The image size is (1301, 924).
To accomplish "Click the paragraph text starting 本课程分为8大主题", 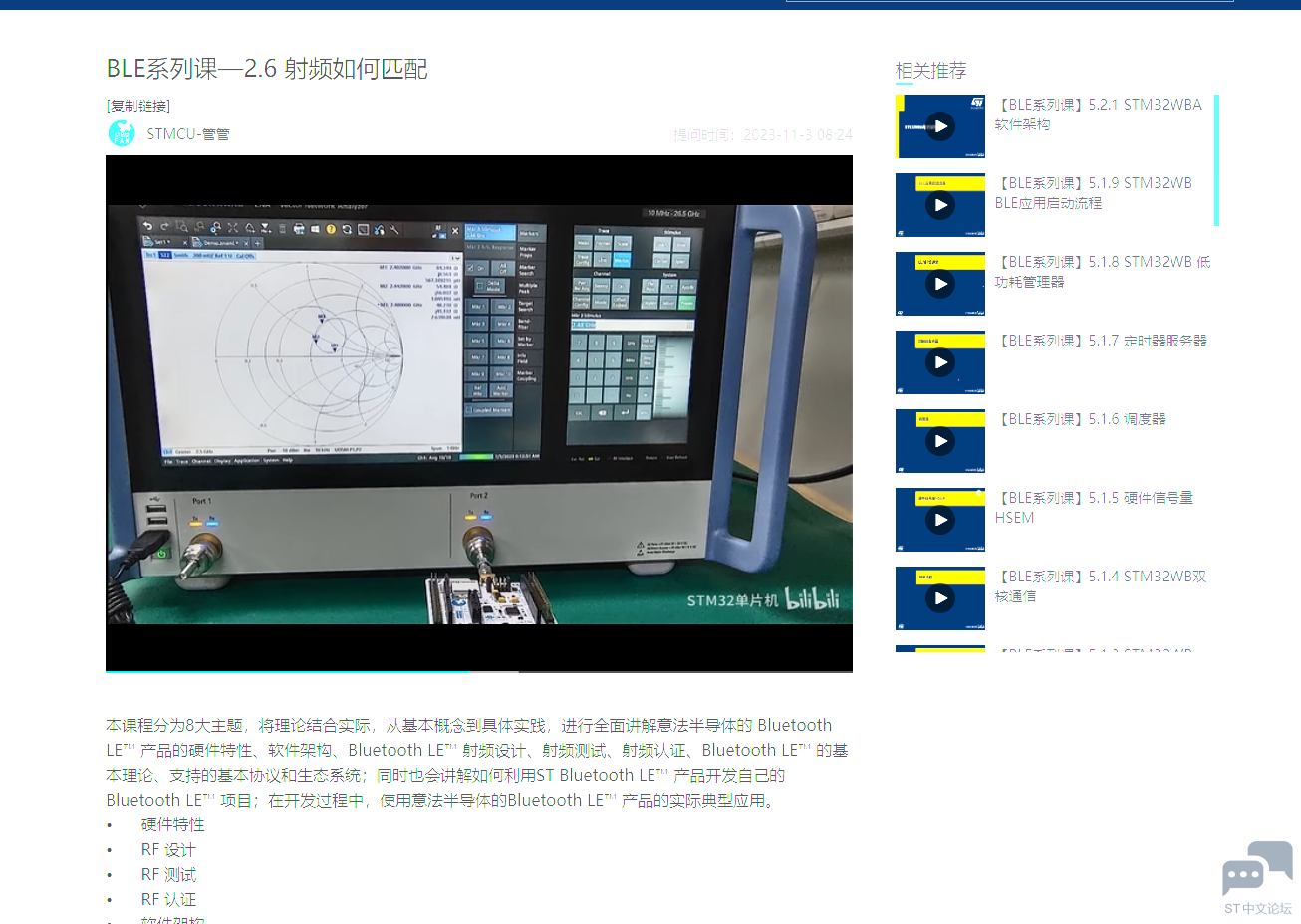I will point(477,763).
